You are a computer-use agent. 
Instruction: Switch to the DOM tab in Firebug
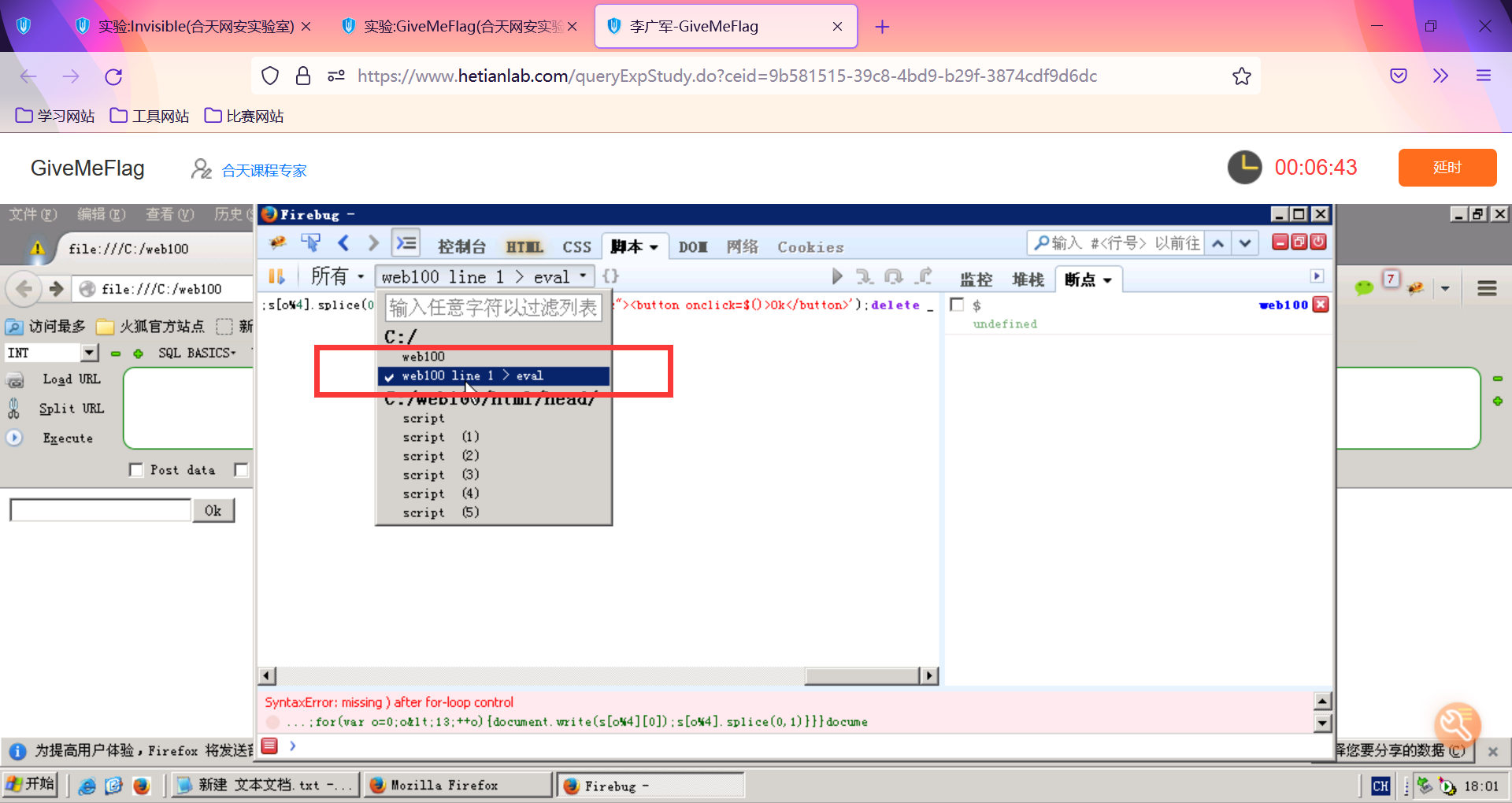pos(693,247)
